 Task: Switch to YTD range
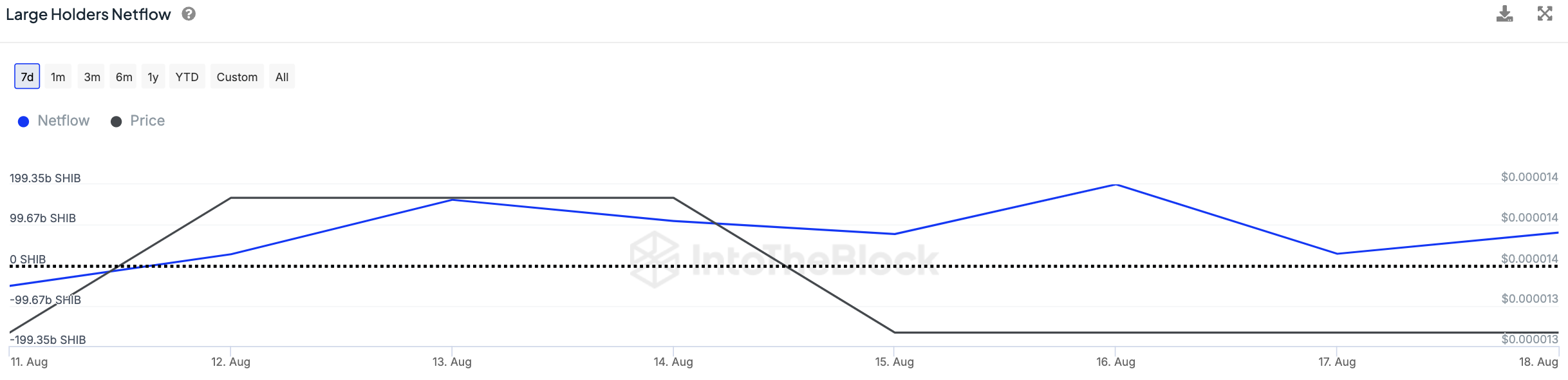click(x=187, y=77)
